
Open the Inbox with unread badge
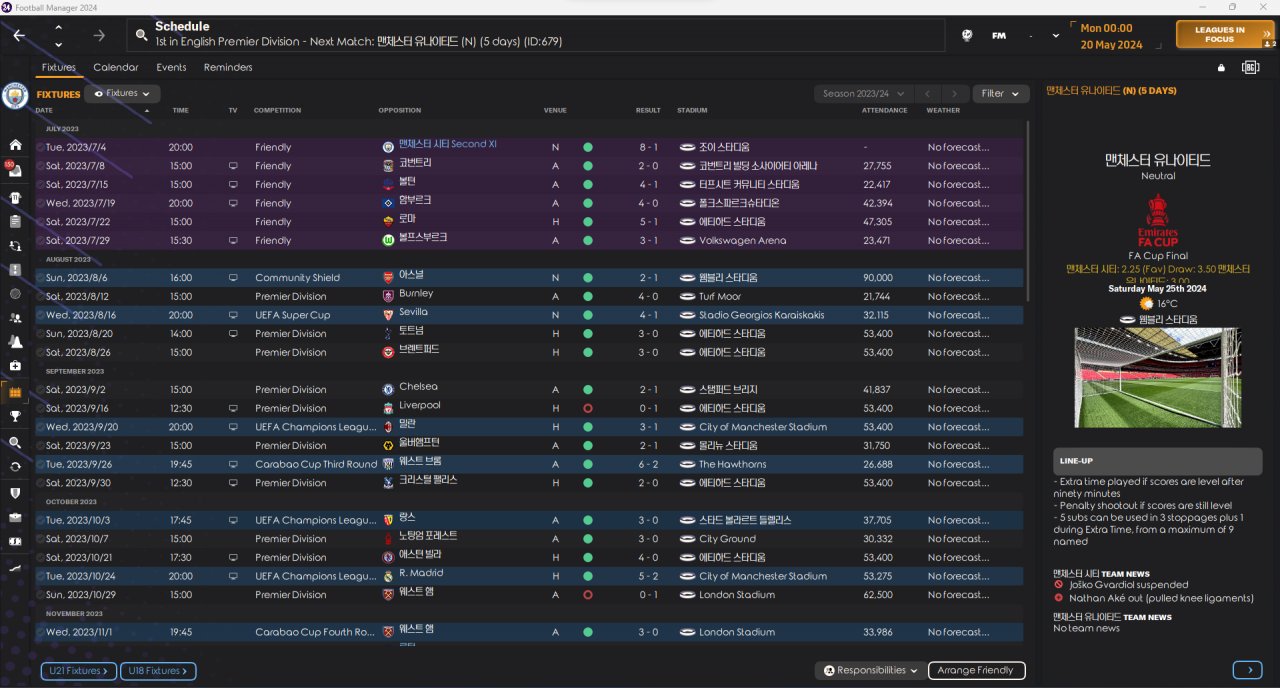[15, 171]
